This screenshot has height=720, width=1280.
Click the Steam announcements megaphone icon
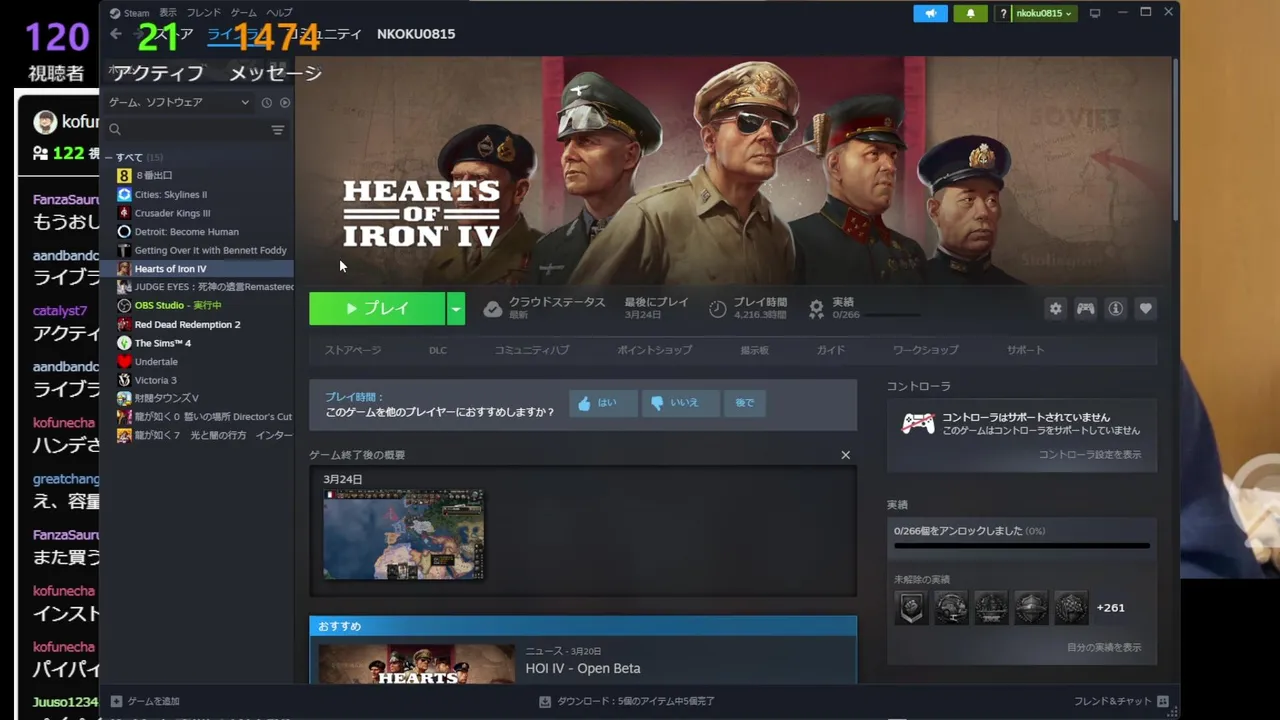pos(930,13)
